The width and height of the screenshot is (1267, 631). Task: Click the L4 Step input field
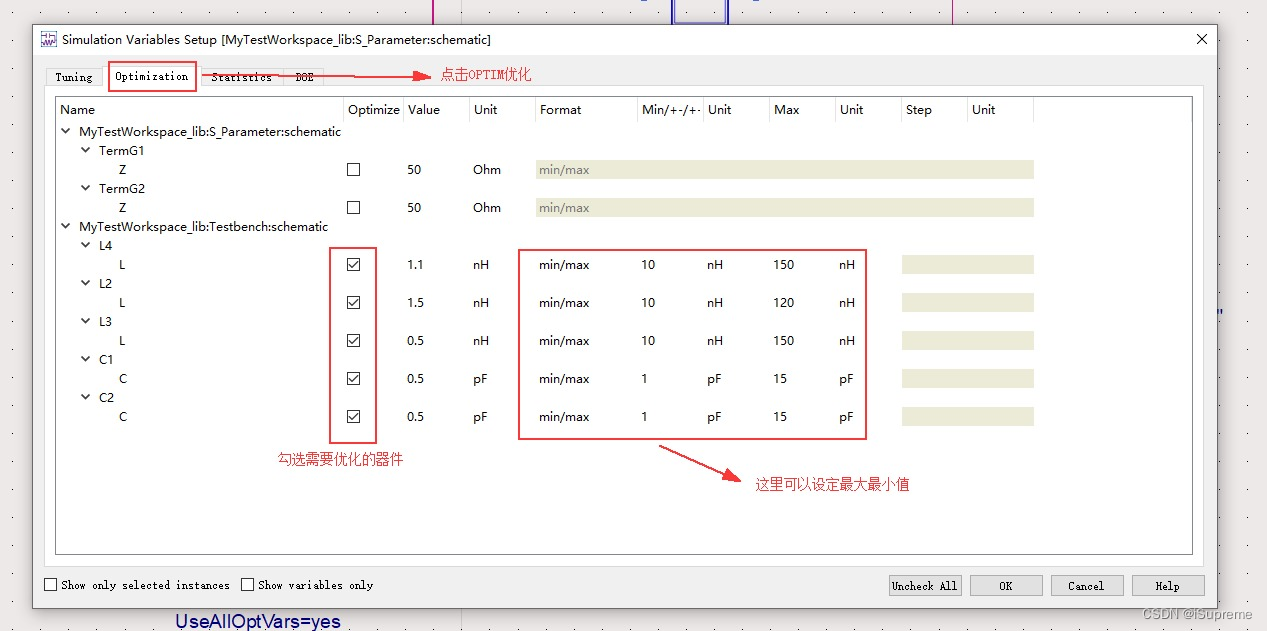[x=967, y=265]
